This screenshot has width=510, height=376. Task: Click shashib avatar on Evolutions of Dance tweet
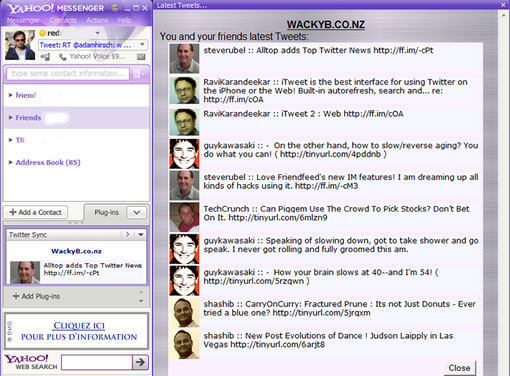pos(184,344)
